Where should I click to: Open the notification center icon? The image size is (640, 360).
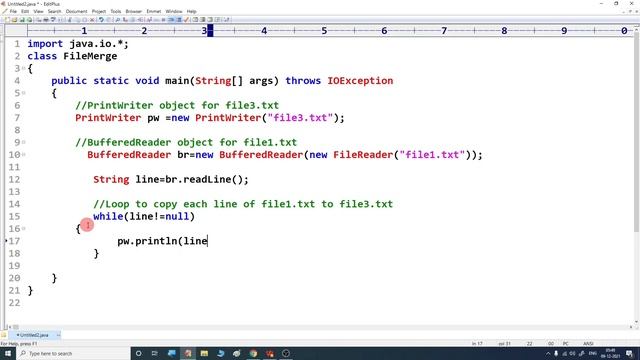coord(629,353)
